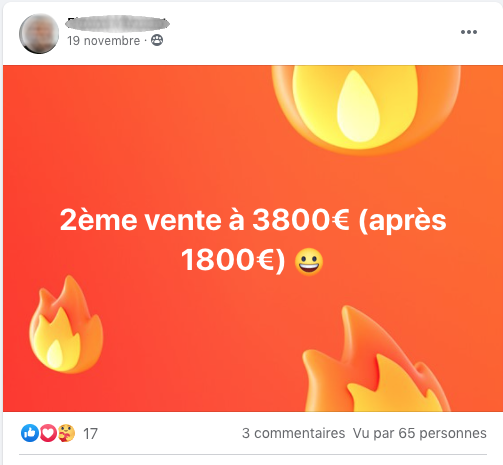
Task: Expand the 3 commentaires section
Action: 293,433
